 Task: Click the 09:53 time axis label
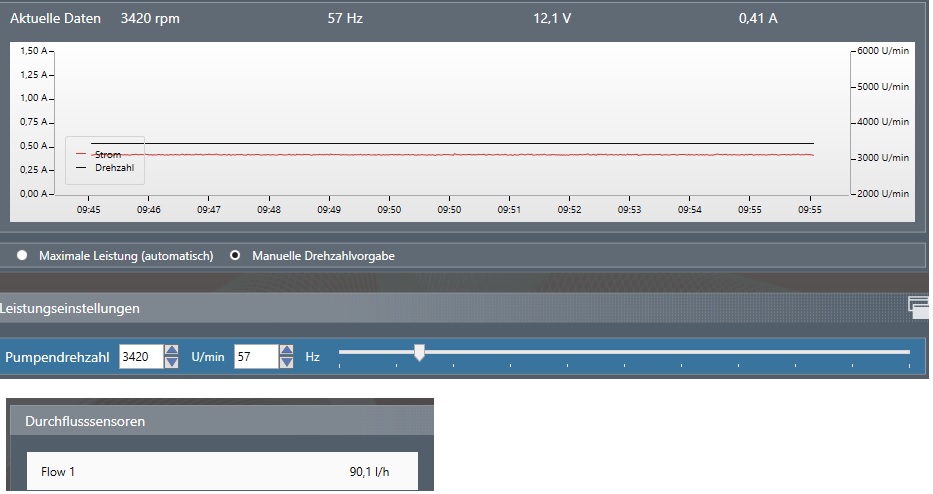click(630, 210)
